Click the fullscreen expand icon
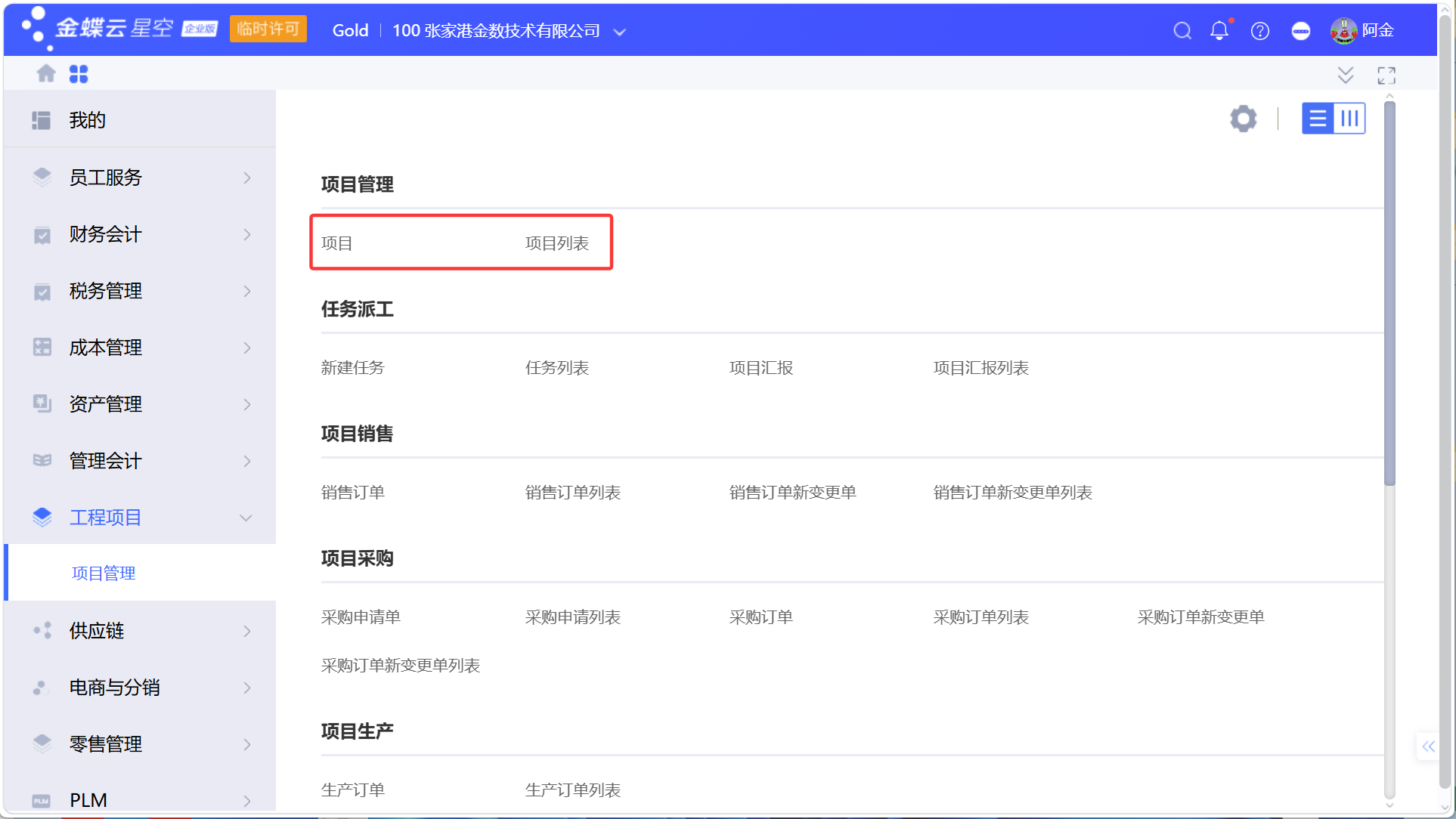 pyautogui.click(x=1386, y=75)
